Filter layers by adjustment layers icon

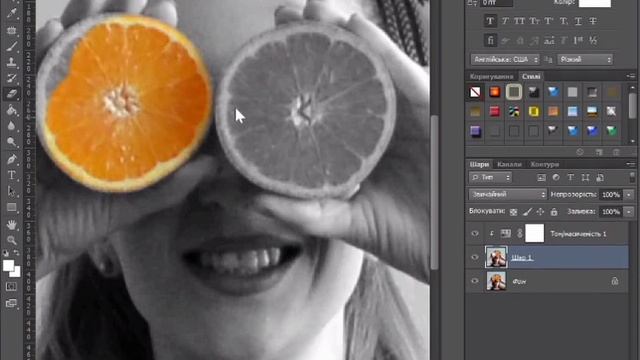(556, 178)
